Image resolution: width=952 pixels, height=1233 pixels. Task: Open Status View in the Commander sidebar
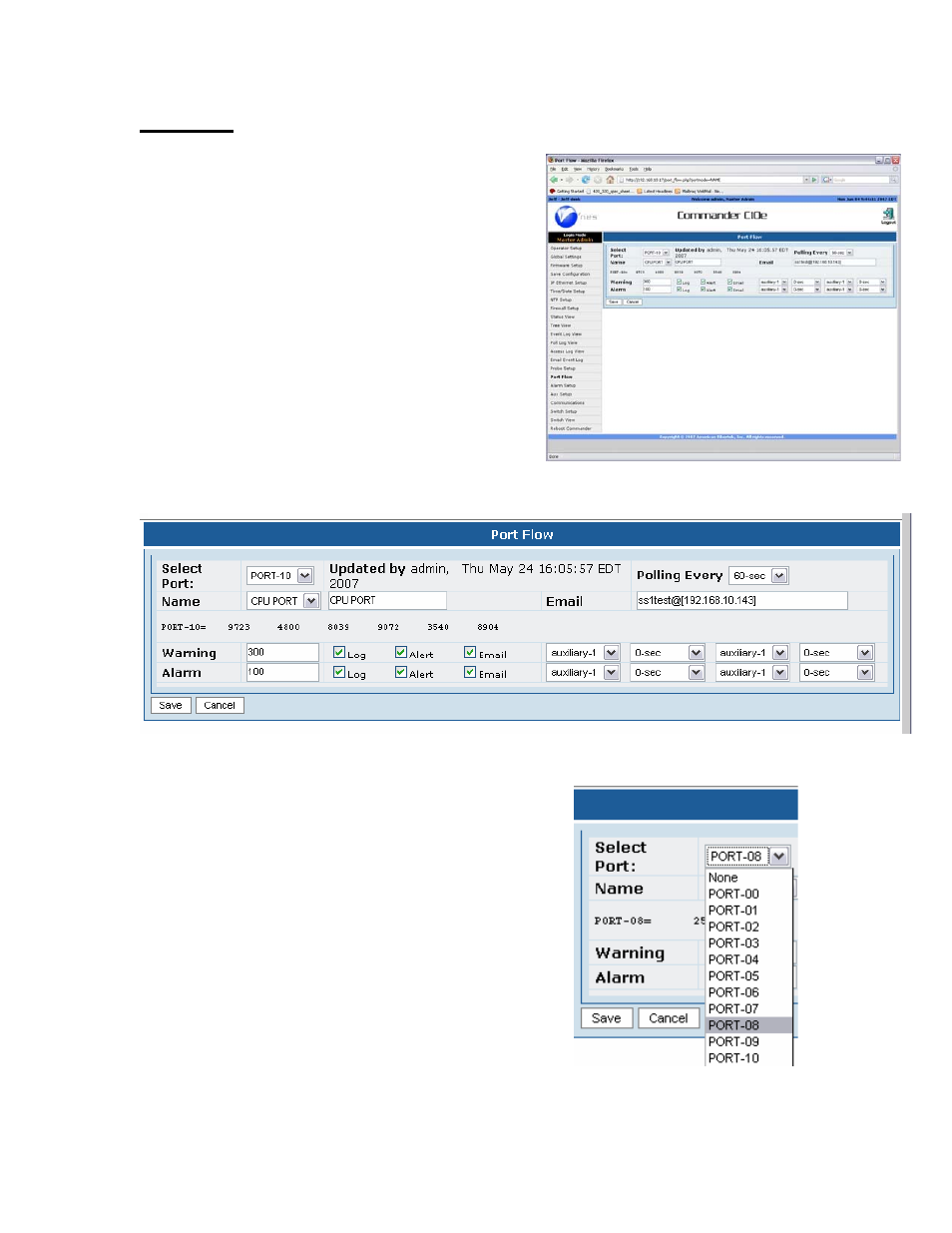[x=563, y=316]
